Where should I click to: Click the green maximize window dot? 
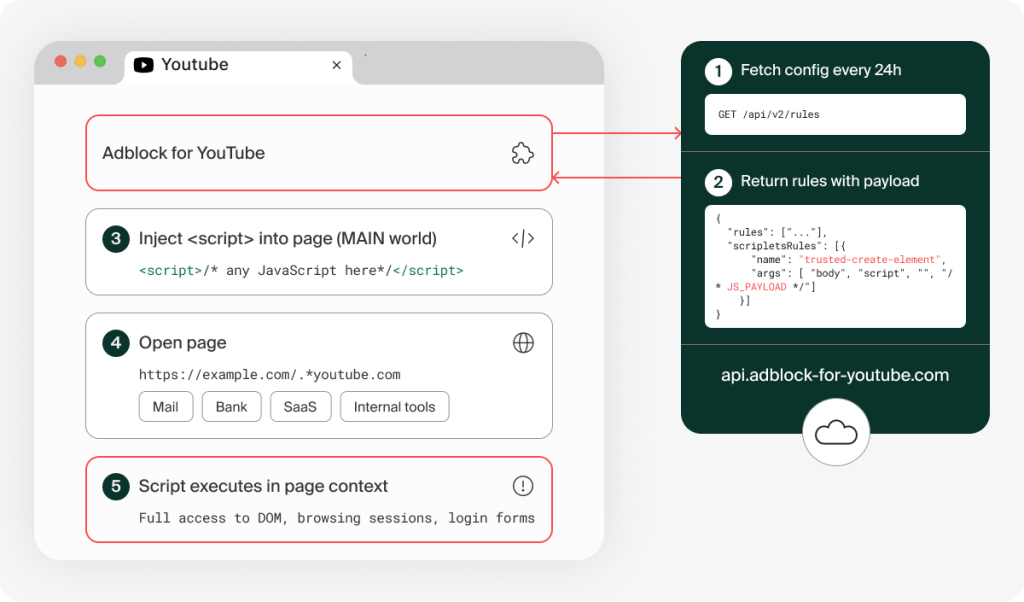[x=100, y=61]
